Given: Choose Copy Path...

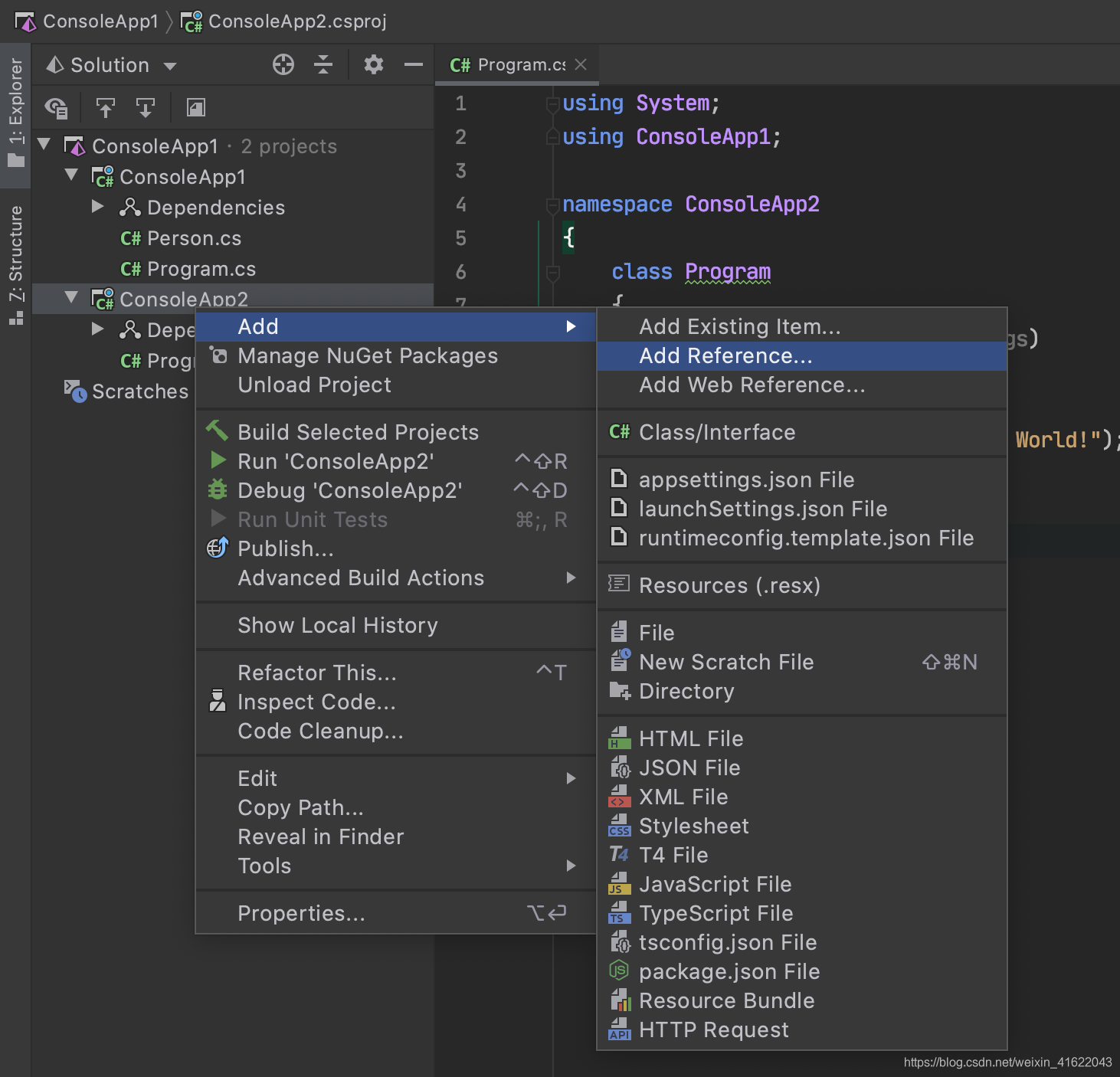Looking at the screenshot, I should click(x=395, y=807).
